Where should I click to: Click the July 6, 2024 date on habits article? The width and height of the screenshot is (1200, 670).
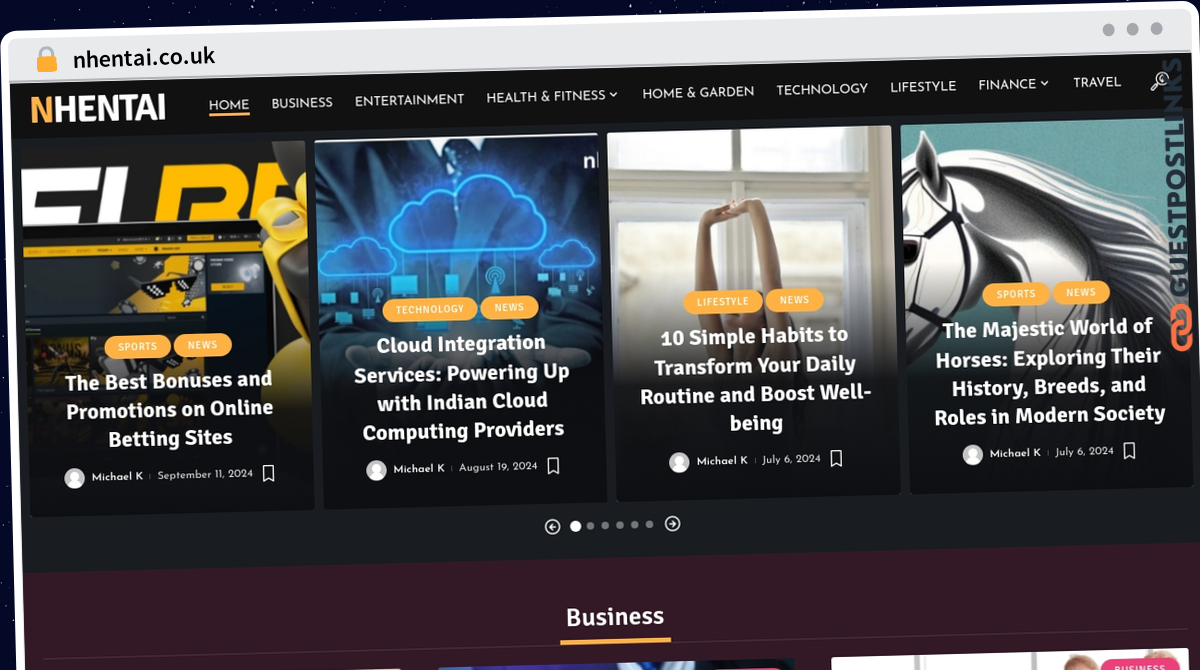coord(791,460)
